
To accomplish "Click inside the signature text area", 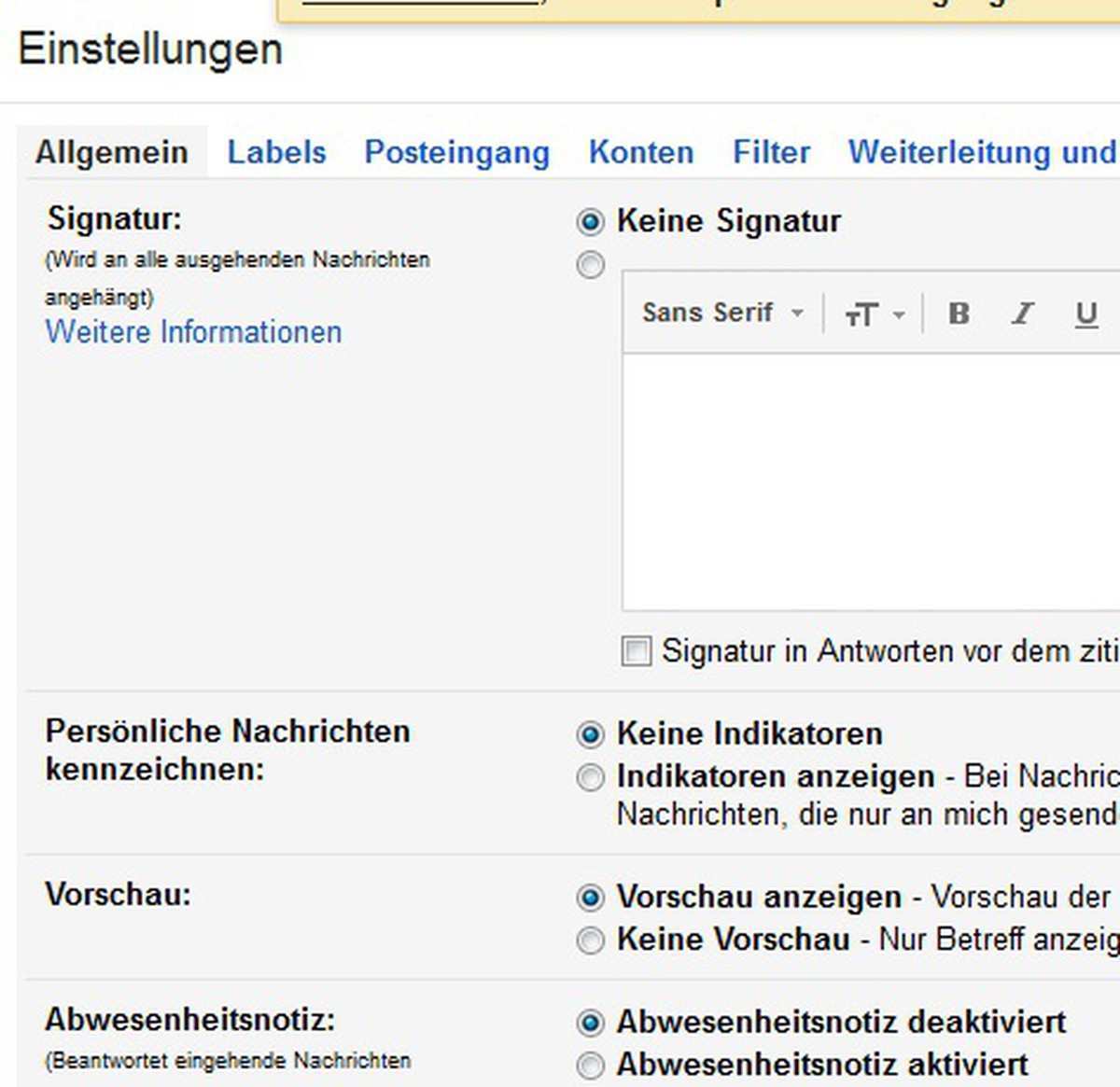I will [x=868, y=481].
